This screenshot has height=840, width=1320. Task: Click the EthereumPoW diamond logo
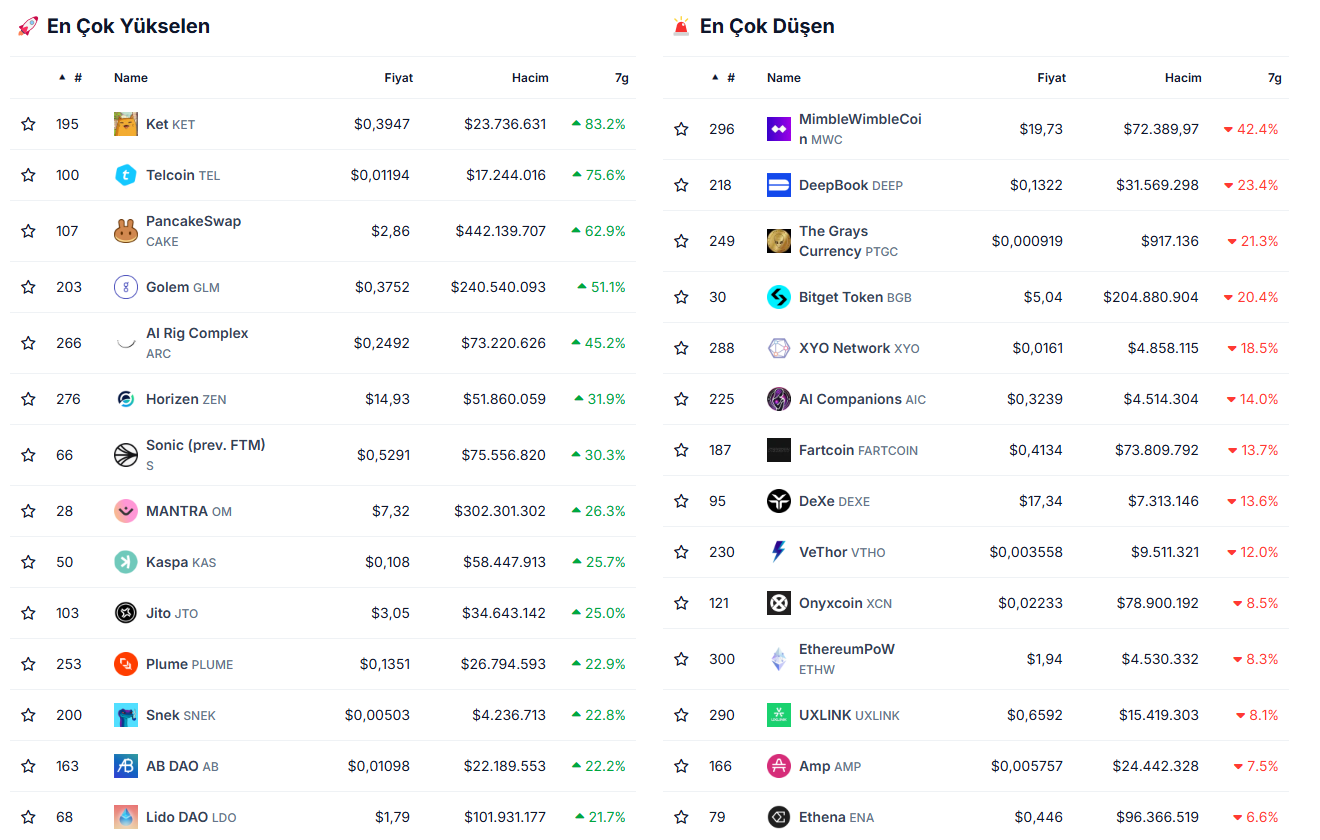(x=778, y=659)
